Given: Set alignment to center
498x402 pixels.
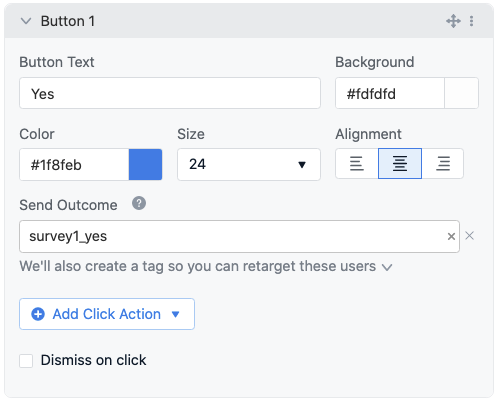Looking at the screenshot, I should pos(400,164).
